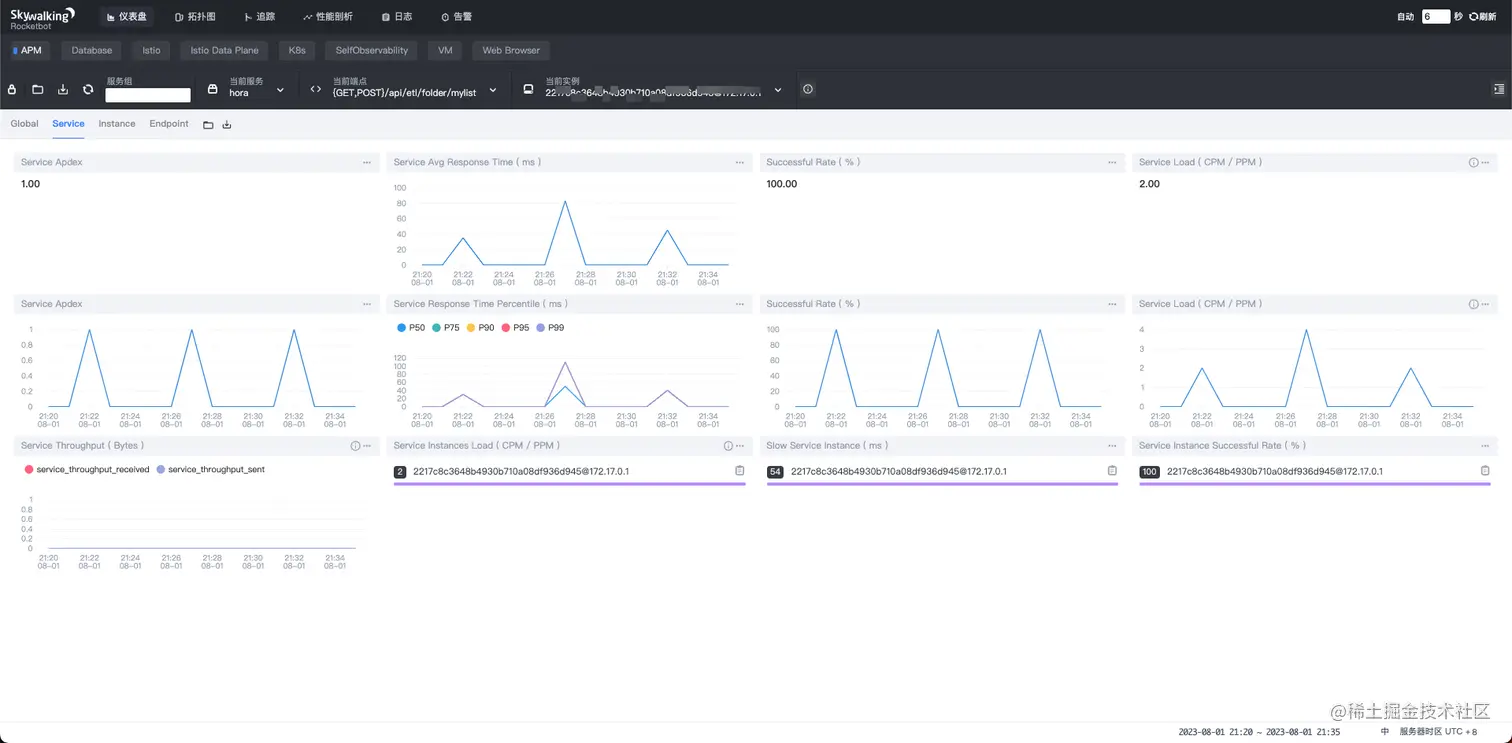Select the Service tab

(68, 124)
